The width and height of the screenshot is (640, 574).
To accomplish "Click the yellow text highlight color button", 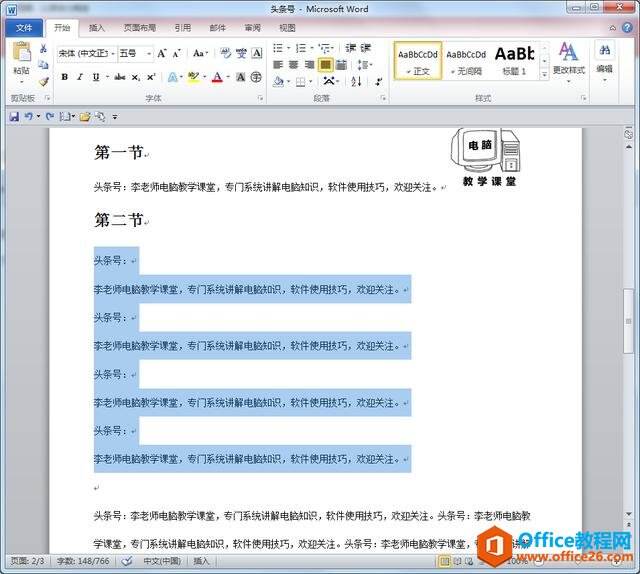I will [193, 77].
